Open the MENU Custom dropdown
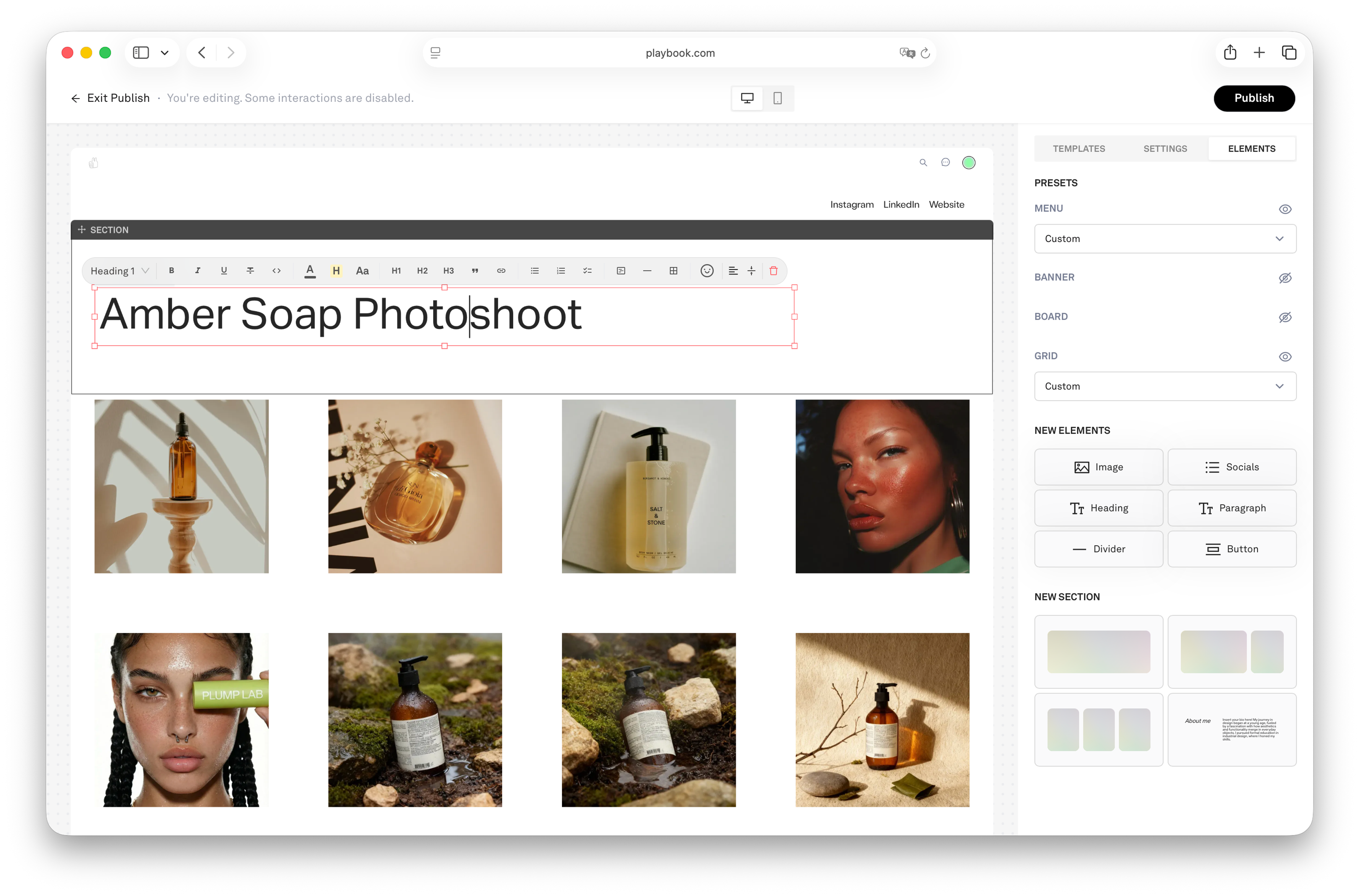The height and width of the screenshot is (896, 1359). [1165, 239]
